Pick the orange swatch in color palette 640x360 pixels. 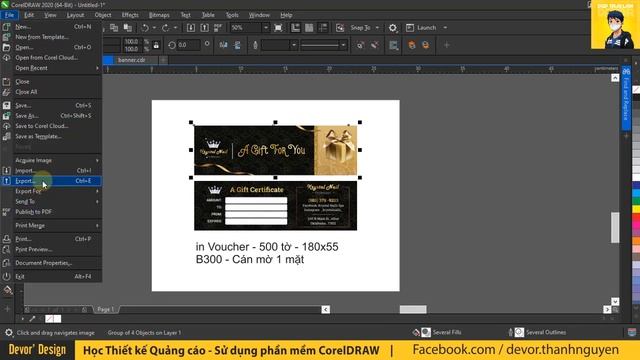636,241
